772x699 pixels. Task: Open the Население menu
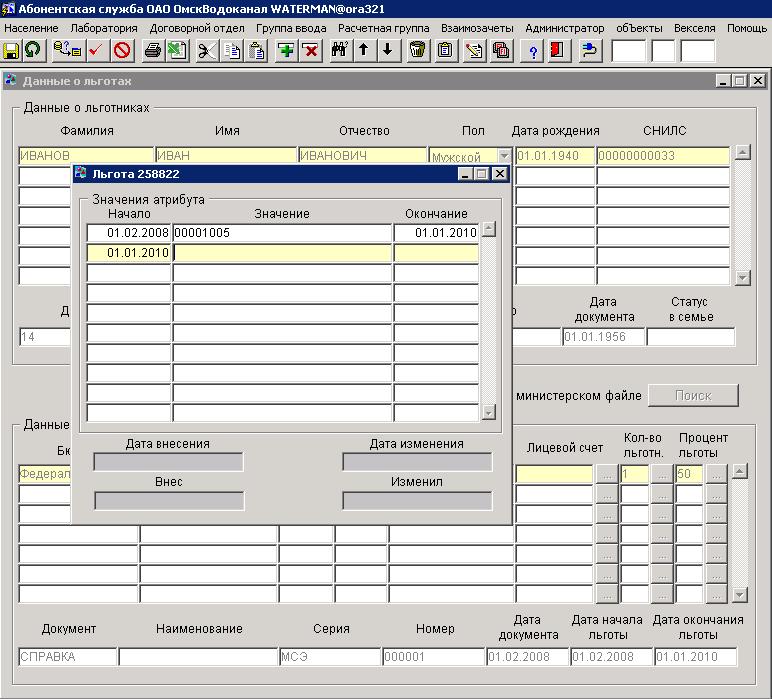click(31, 28)
